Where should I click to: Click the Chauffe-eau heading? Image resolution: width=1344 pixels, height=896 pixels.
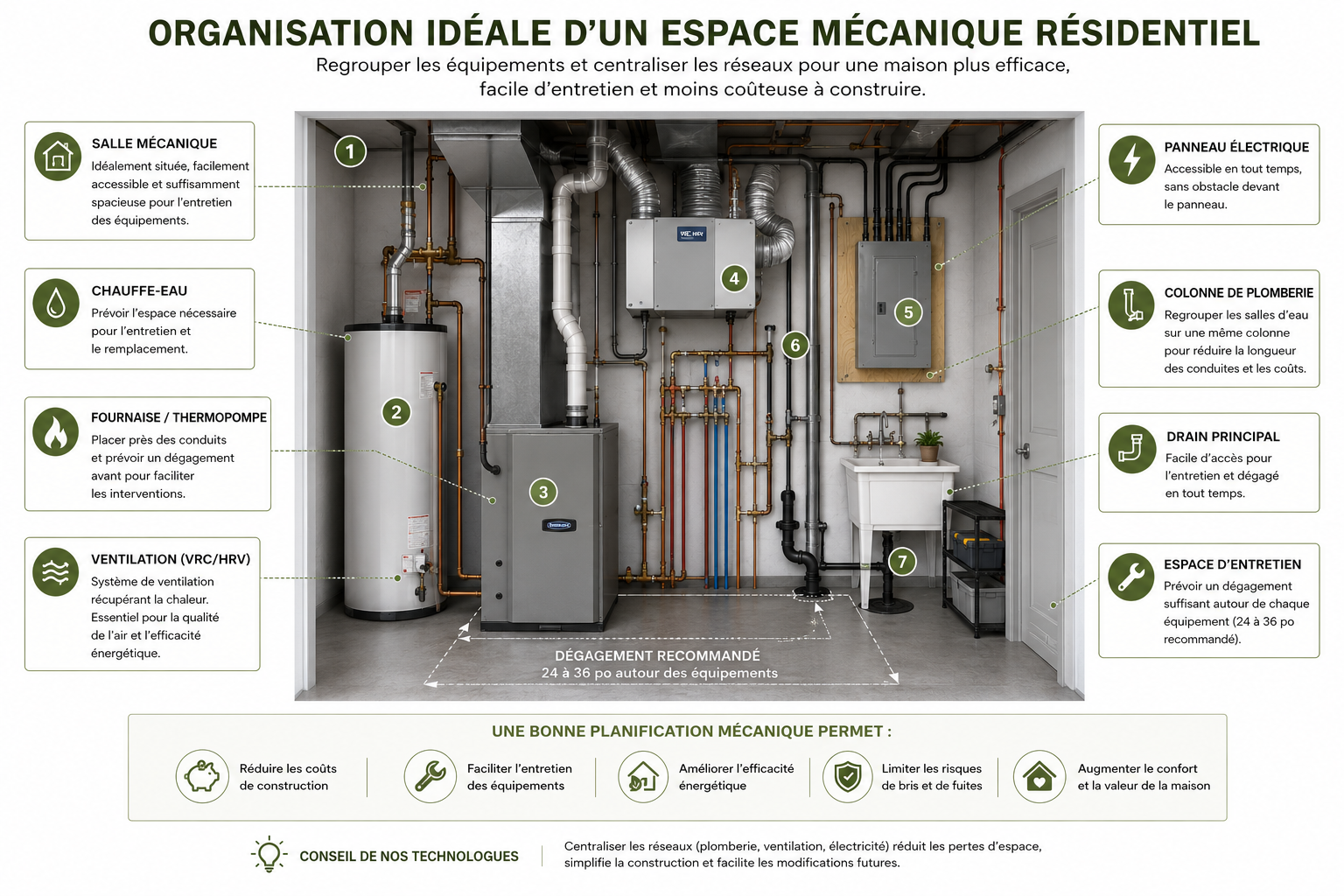(139, 291)
